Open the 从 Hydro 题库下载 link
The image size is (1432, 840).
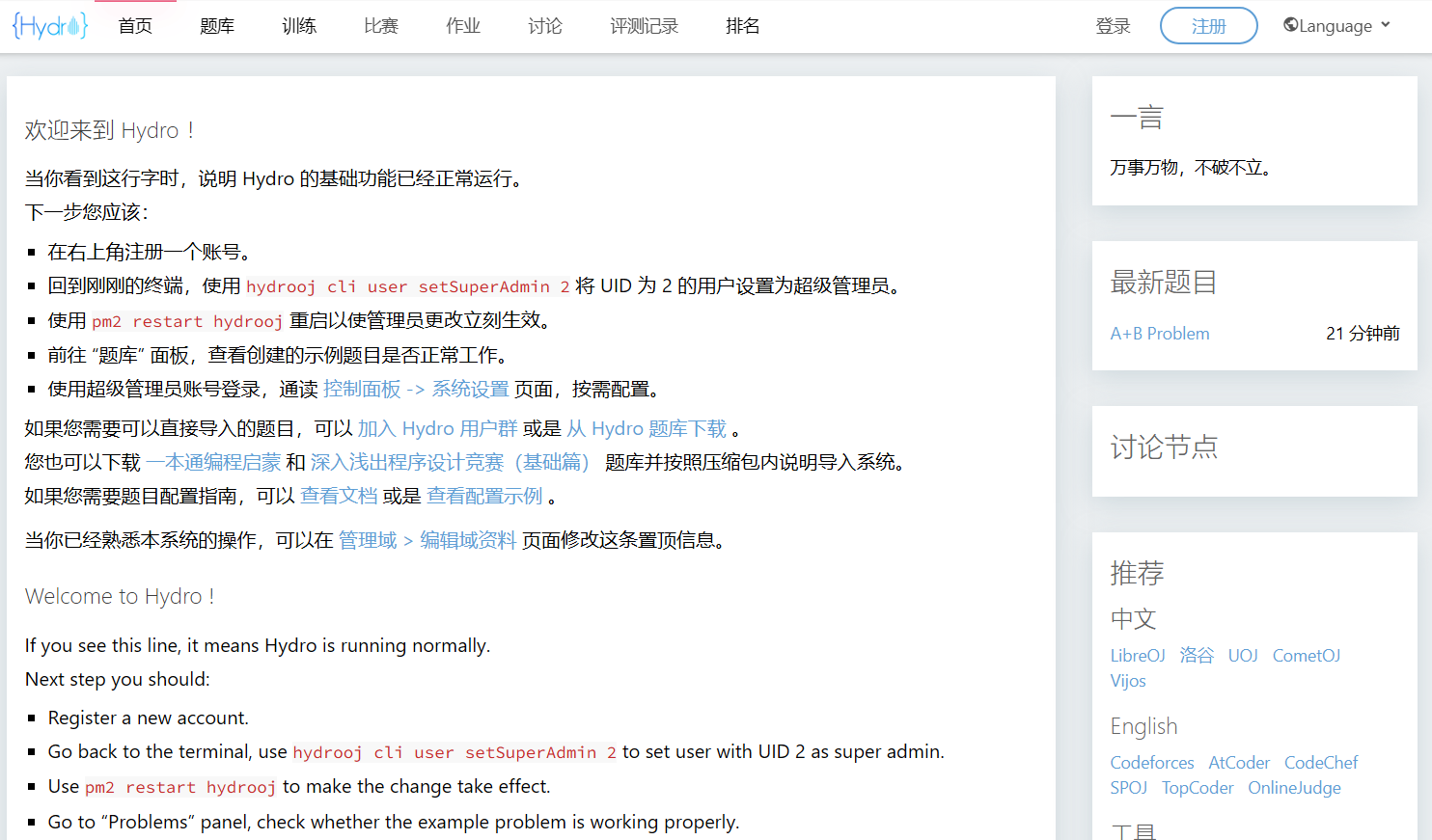647,428
